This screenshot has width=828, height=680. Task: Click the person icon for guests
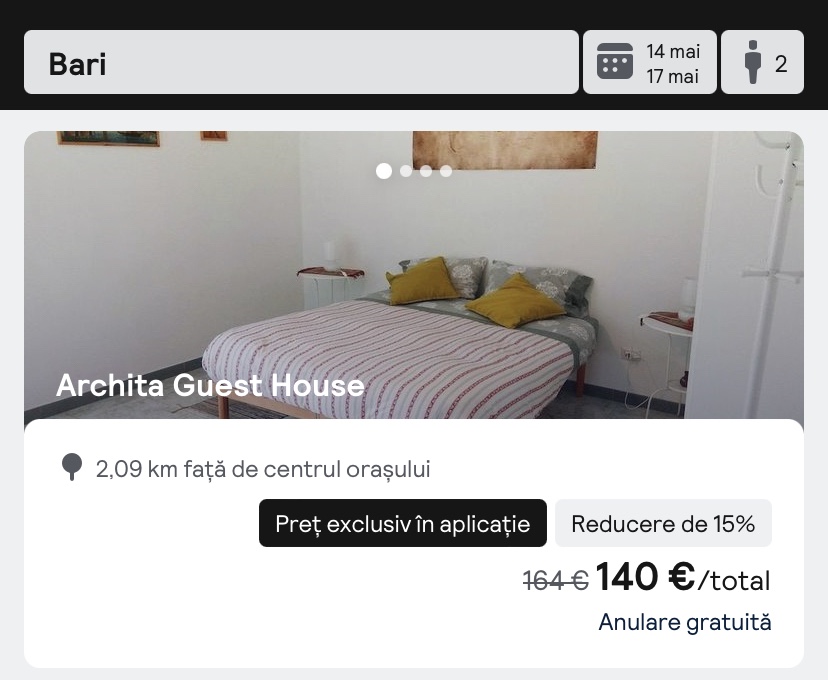pos(753,62)
